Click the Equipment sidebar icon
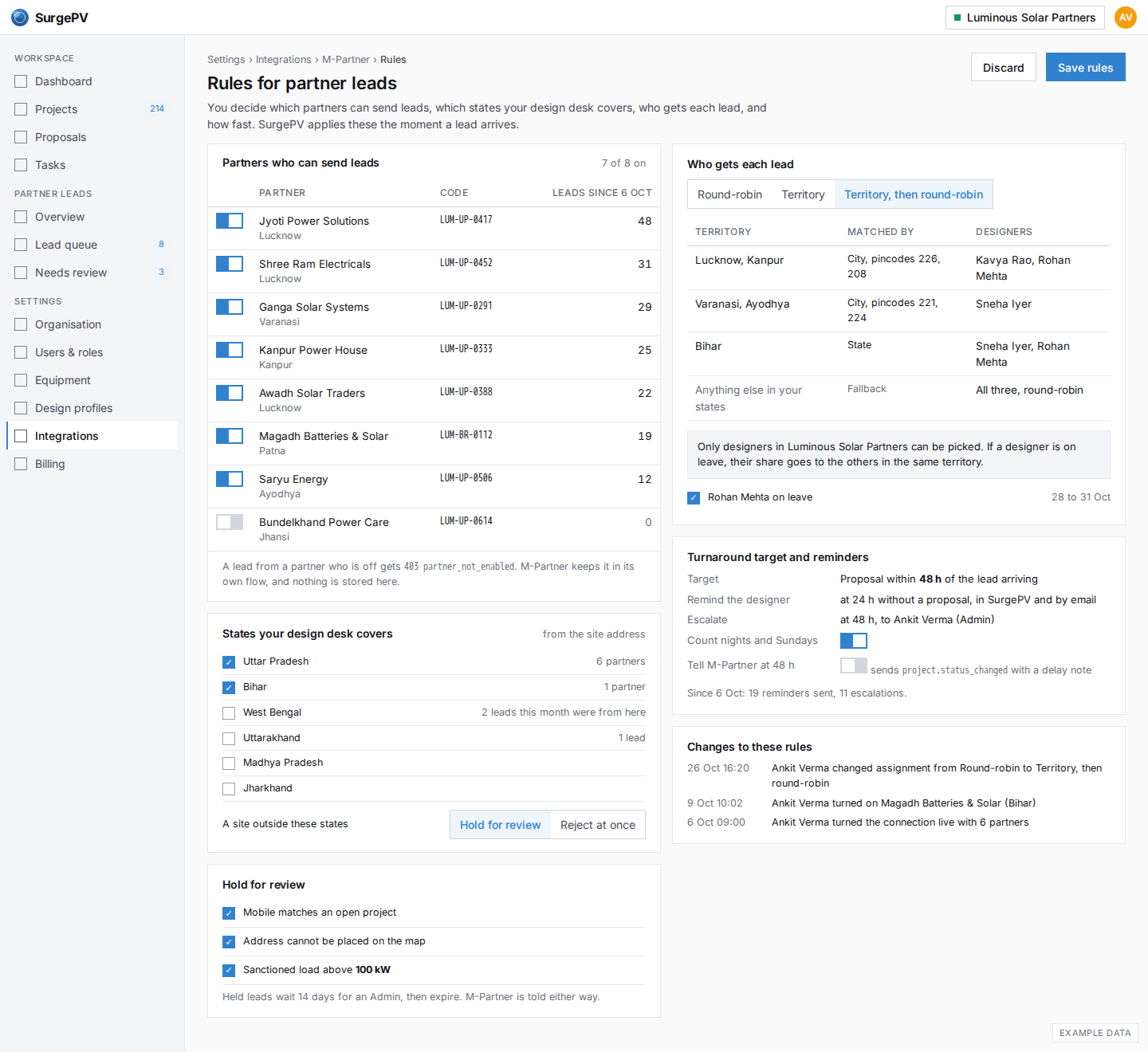Viewport: 1148px width, 1052px height. [x=21, y=380]
